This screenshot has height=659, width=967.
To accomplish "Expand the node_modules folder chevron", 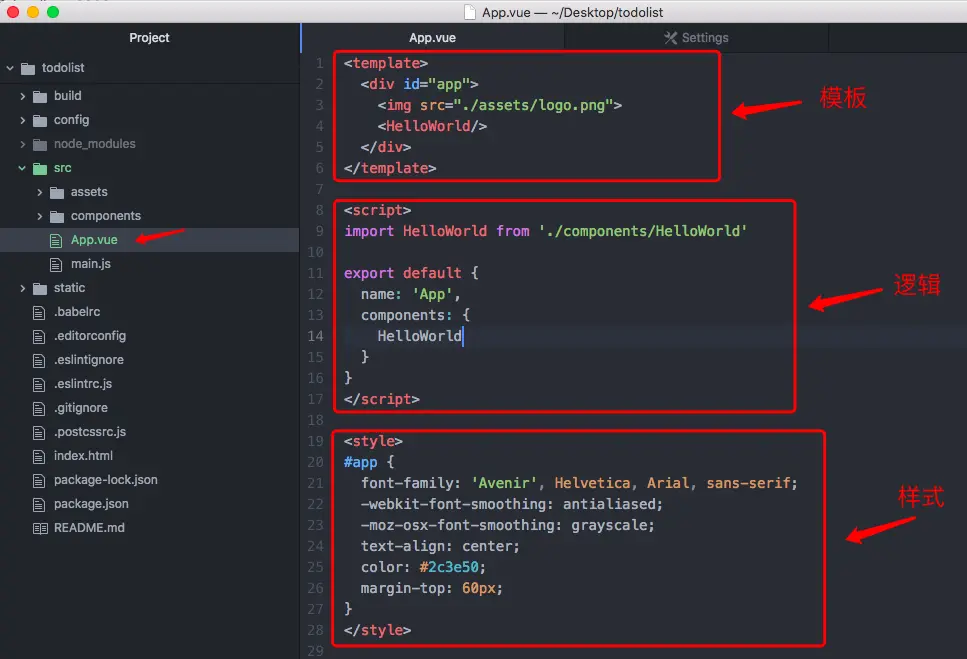I will pyautogui.click(x=23, y=144).
